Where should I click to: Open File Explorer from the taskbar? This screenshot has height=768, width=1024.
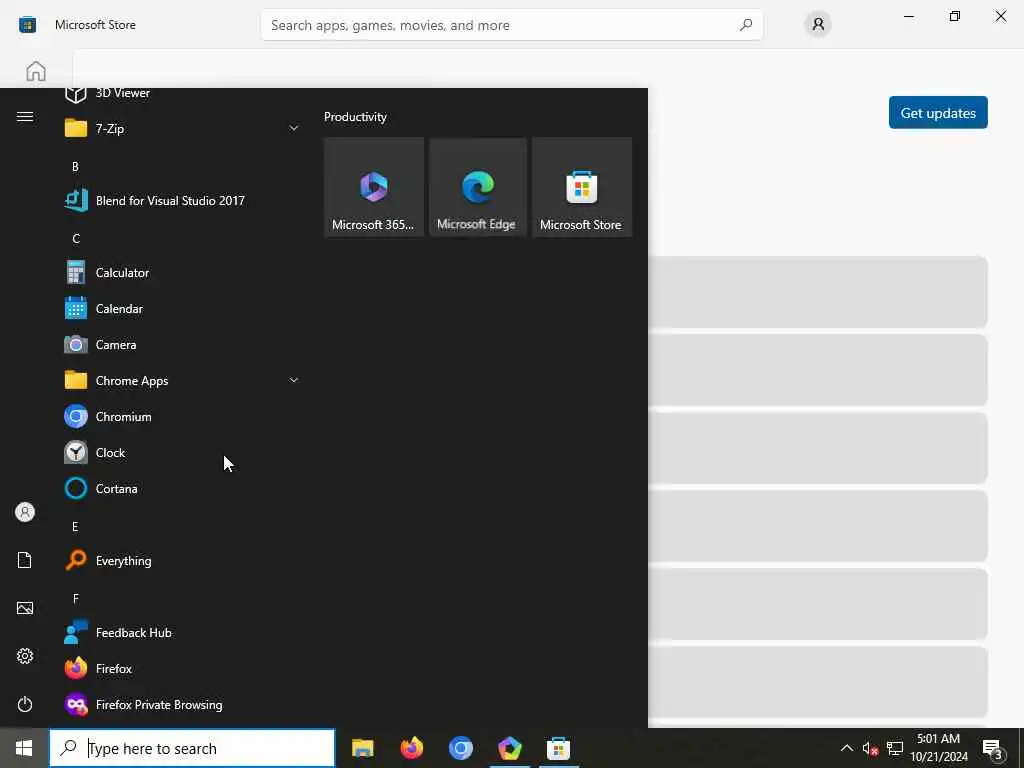(x=362, y=748)
